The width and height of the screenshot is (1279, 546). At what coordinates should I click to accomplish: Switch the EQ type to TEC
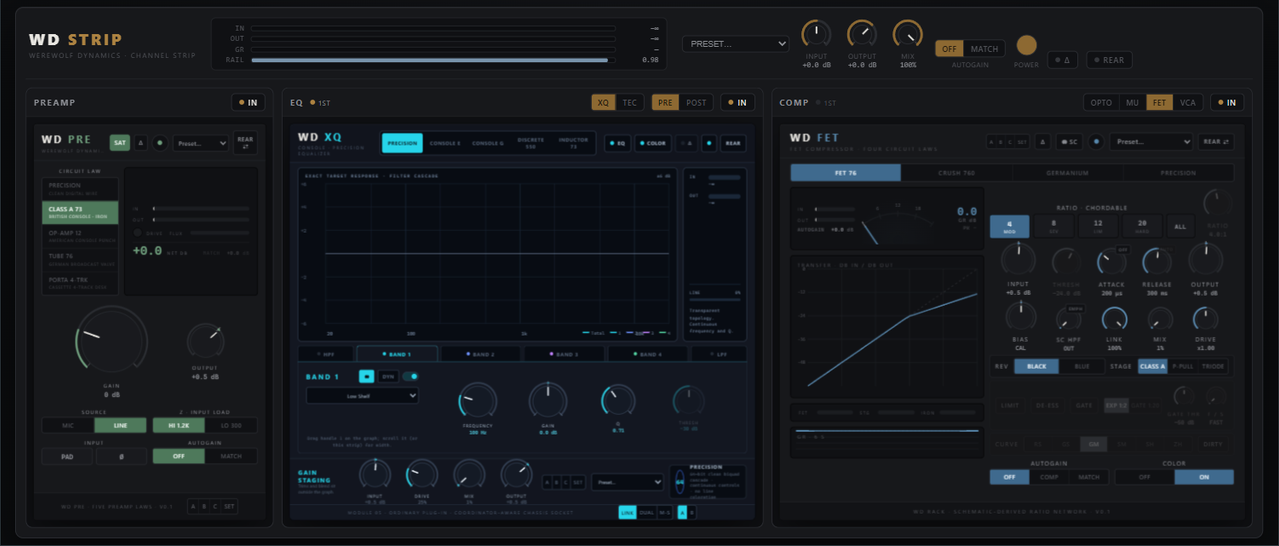pos(629,102)
